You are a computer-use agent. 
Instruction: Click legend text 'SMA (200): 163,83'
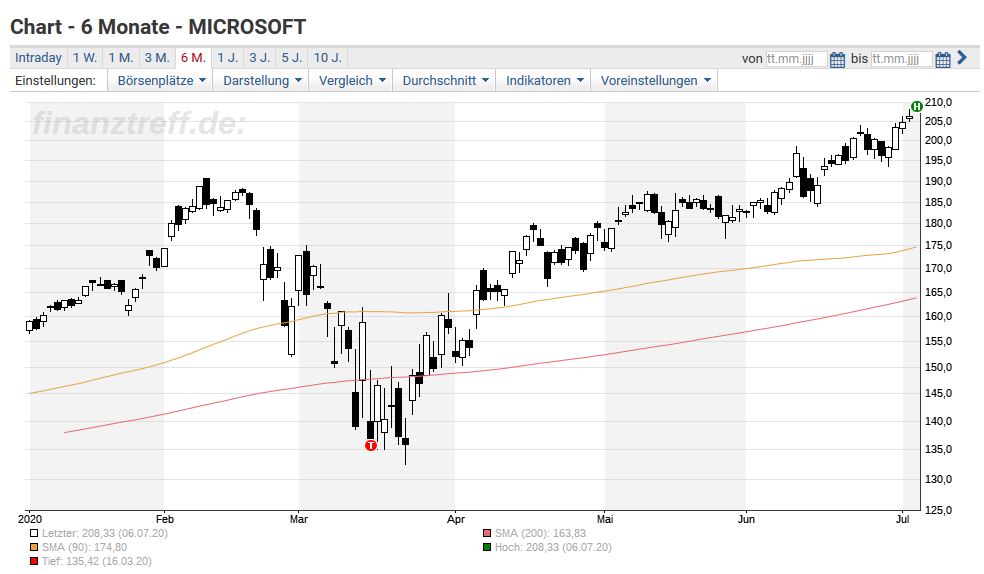[540, 533]
